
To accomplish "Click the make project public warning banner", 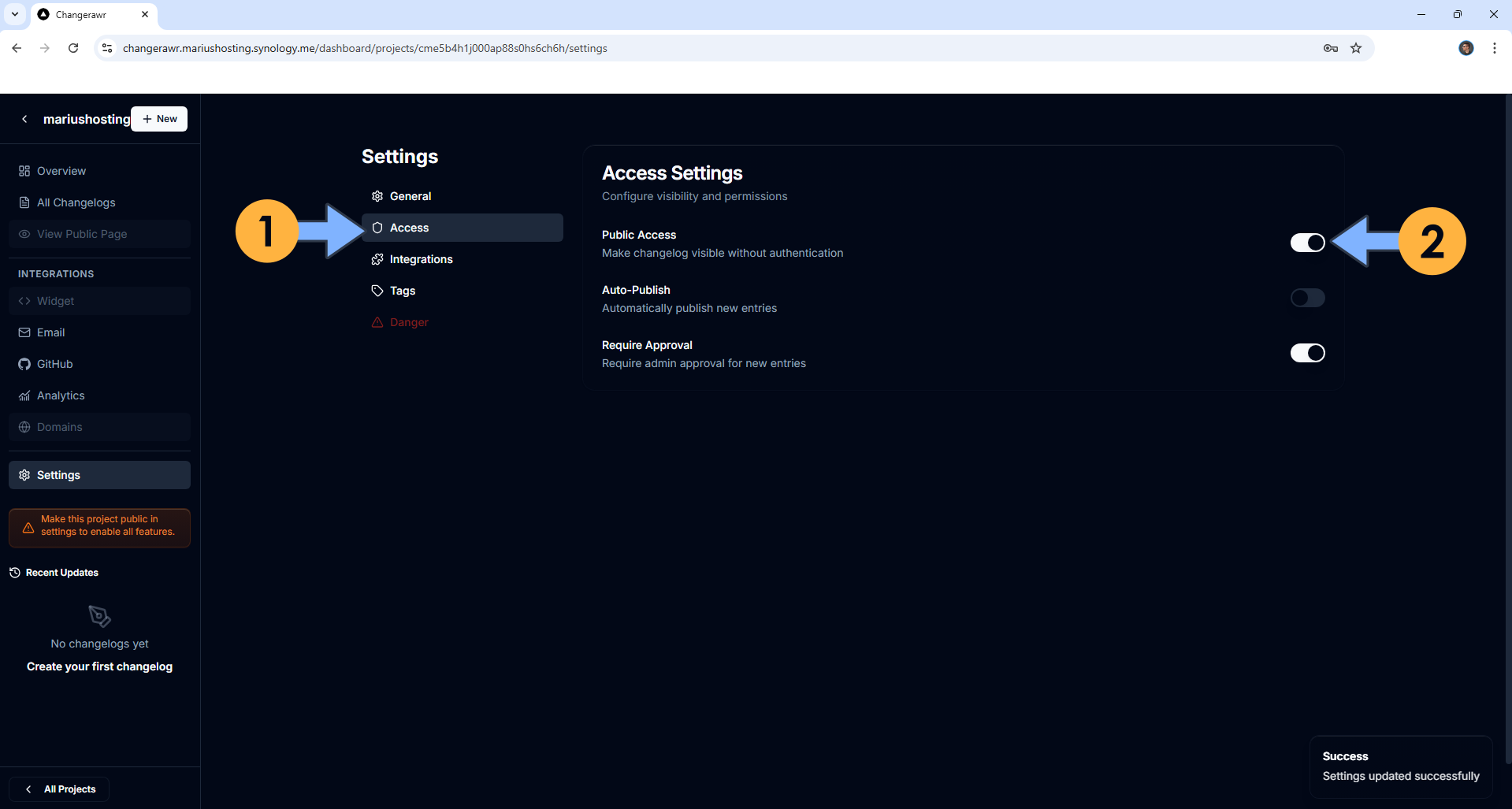I will tap(99, 528).
